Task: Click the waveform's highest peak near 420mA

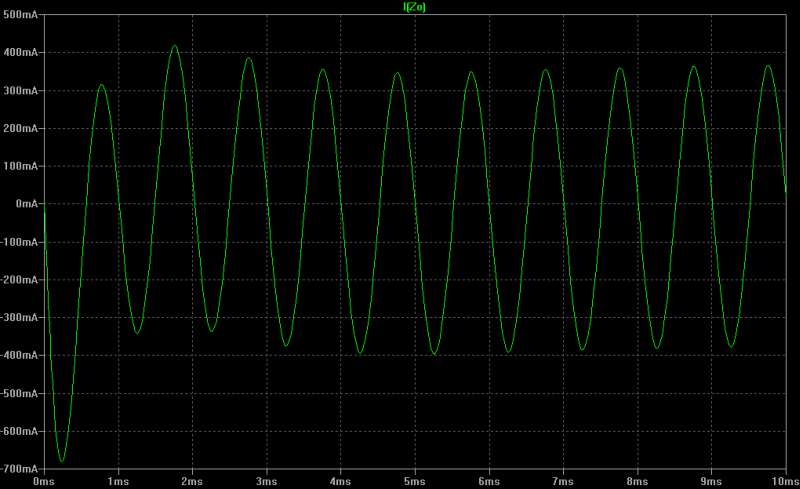Action: 174,46
